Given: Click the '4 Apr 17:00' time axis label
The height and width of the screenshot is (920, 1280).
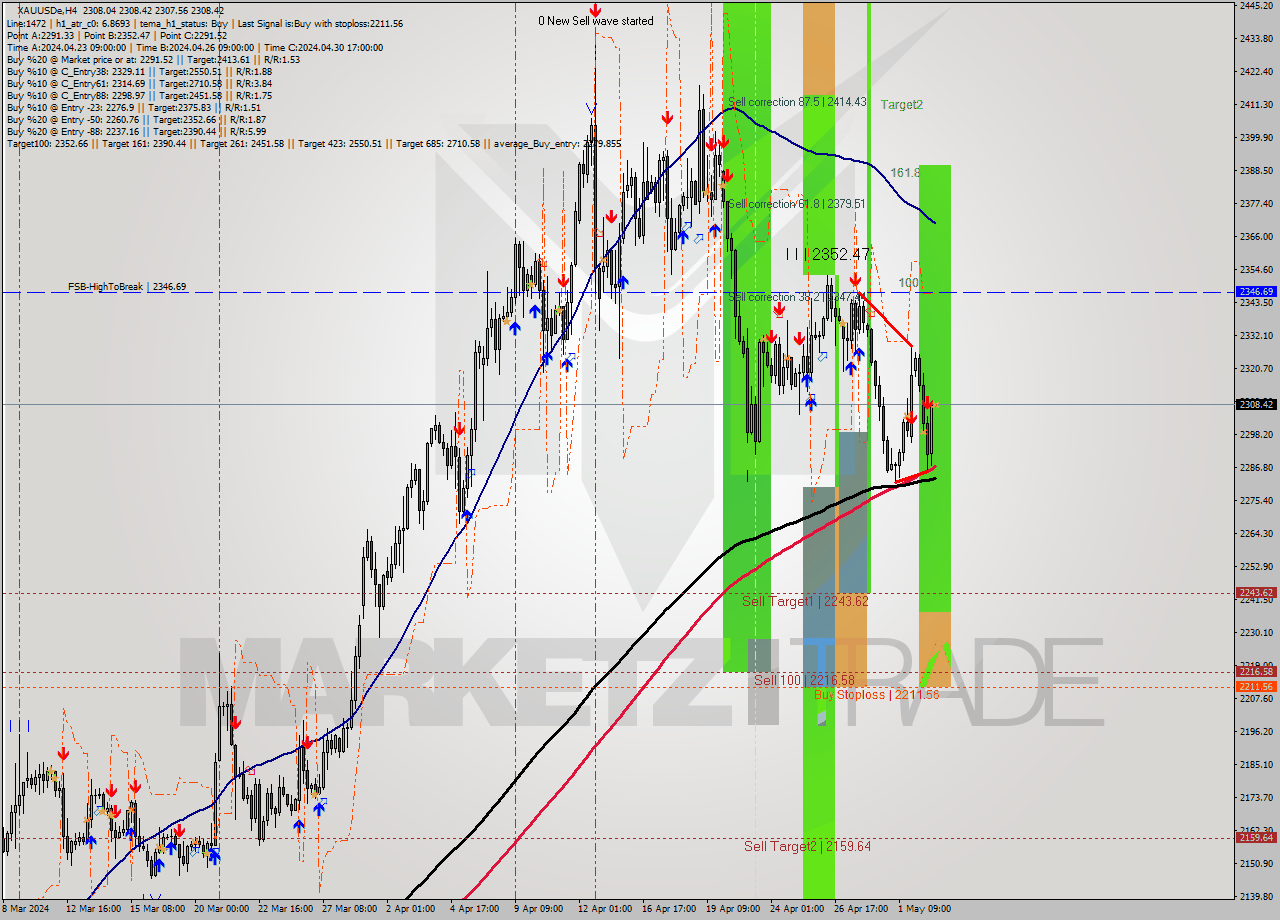Looking at the screenshot, I should [x=474, y=910].
